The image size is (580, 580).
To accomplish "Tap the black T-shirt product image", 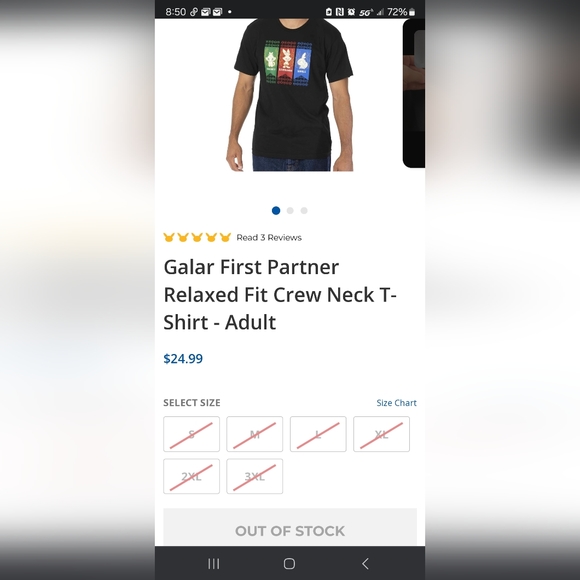I will [x=290, y=95].
